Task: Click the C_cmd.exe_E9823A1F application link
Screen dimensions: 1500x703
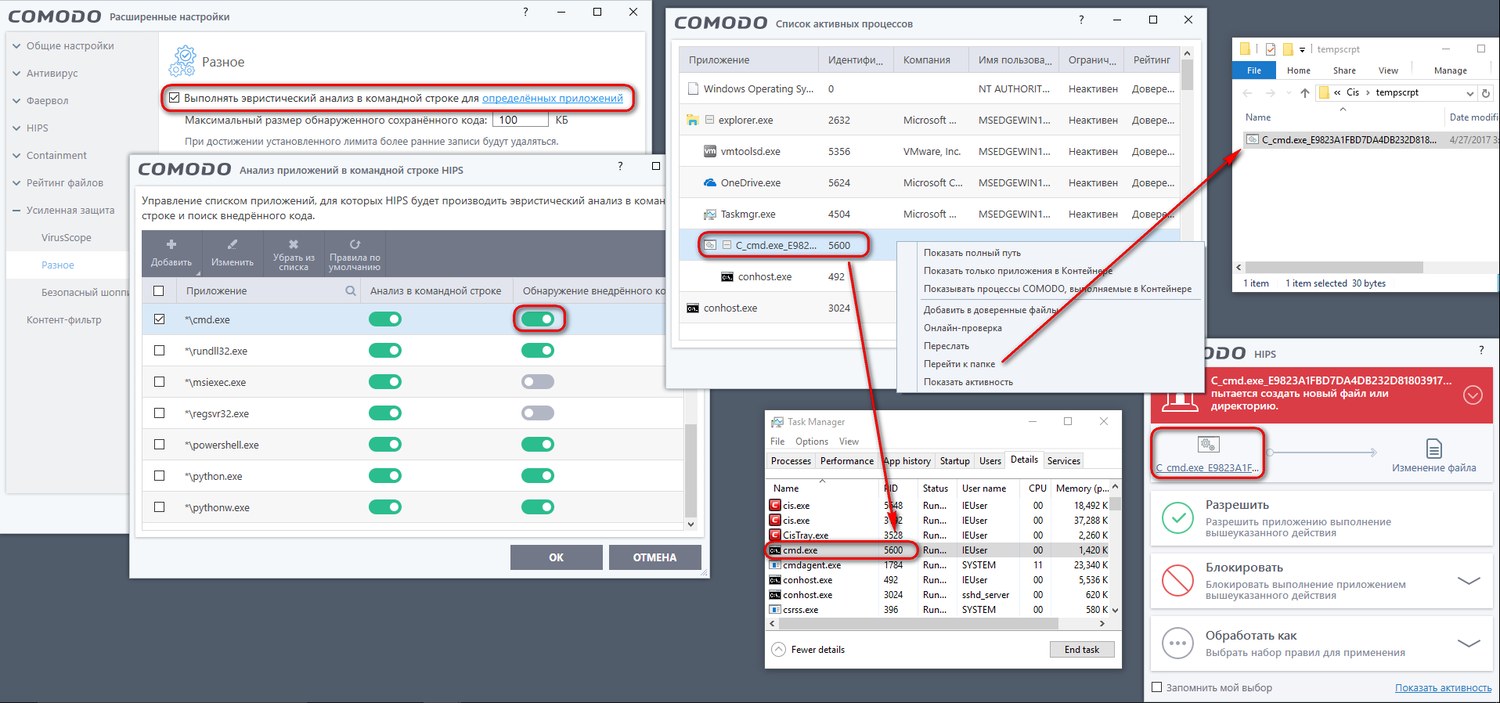Action: tap(1207, 468)
